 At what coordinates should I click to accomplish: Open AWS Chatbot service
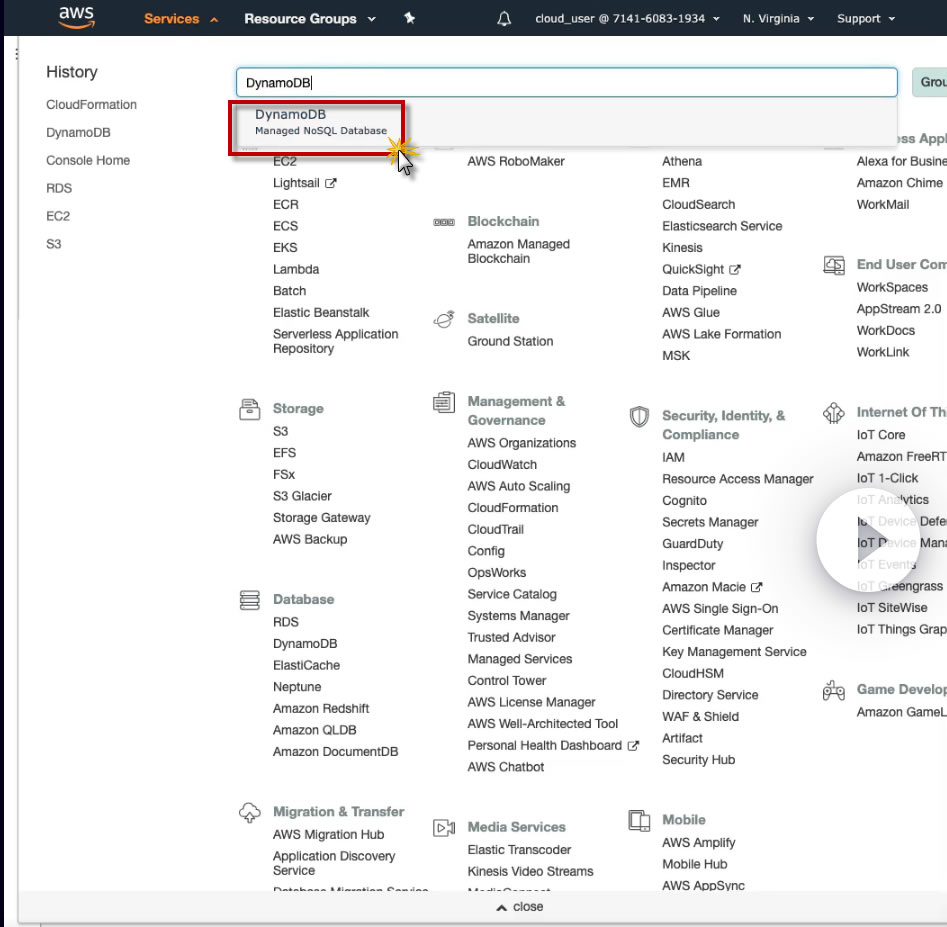point(506,767)
